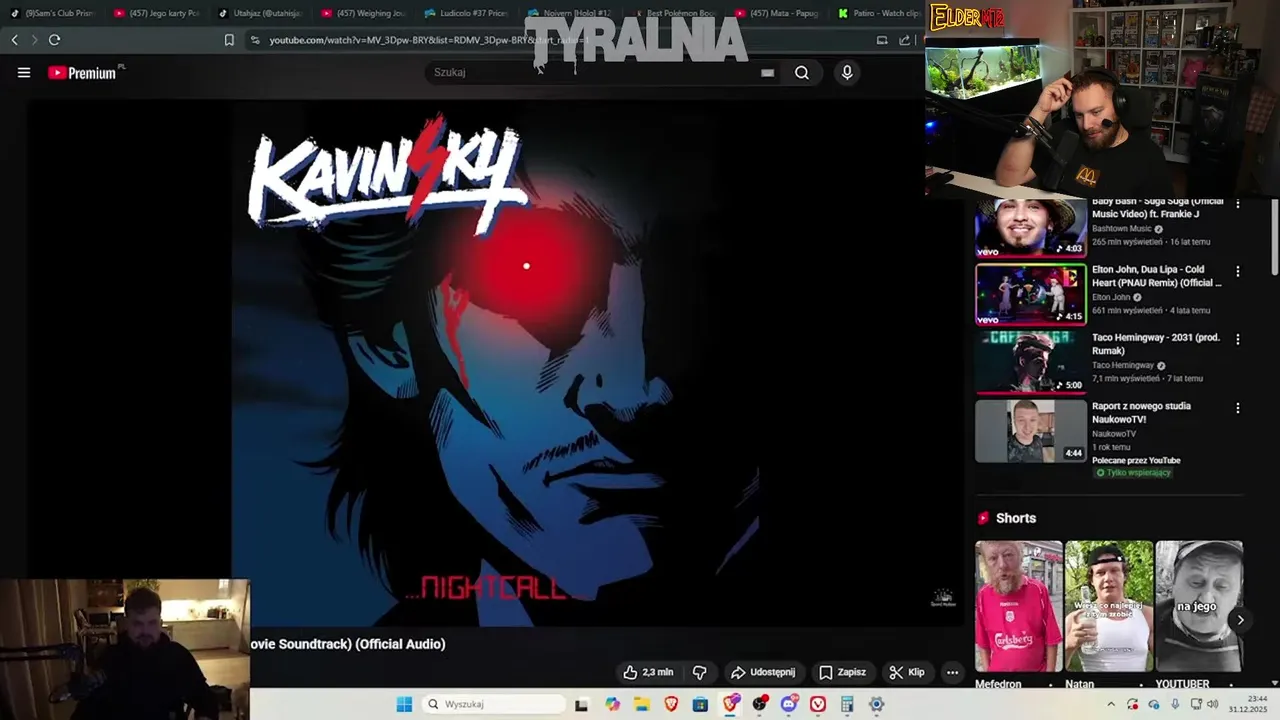1280x720 pixels.
Task: Bookmark this page icon in address bar
Action: click(x=229, y=40)
